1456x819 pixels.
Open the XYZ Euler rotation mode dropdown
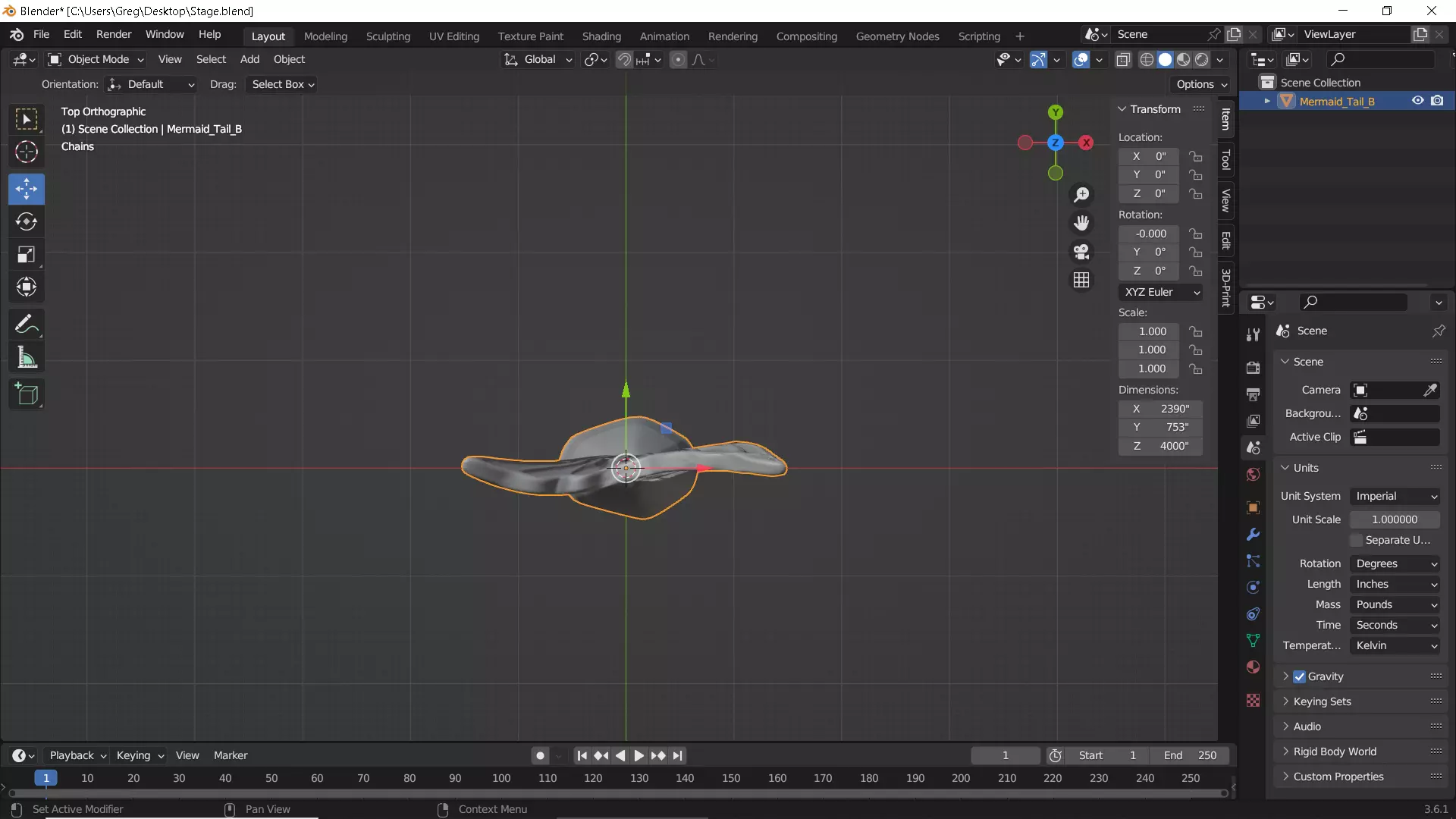pyautogui.click(x=1160, y=292)
